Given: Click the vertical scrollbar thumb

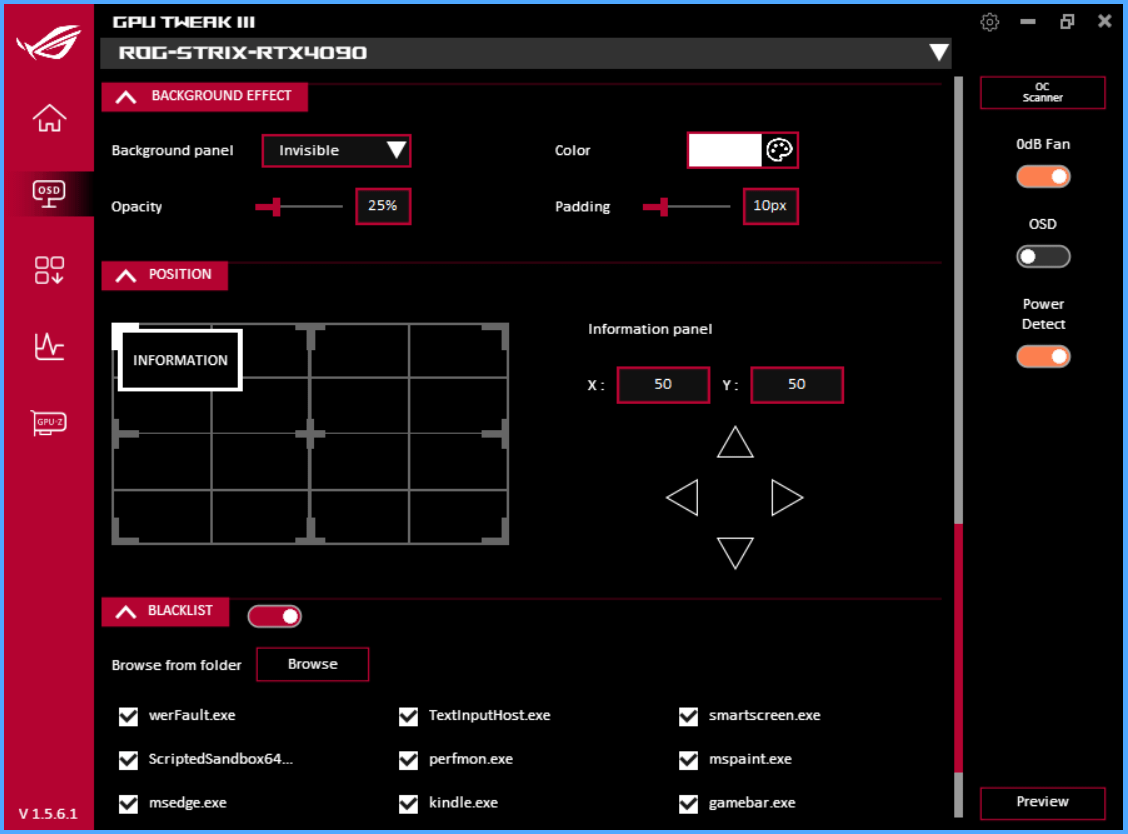Looking at the screenshot, I should (x=958, y=648).
